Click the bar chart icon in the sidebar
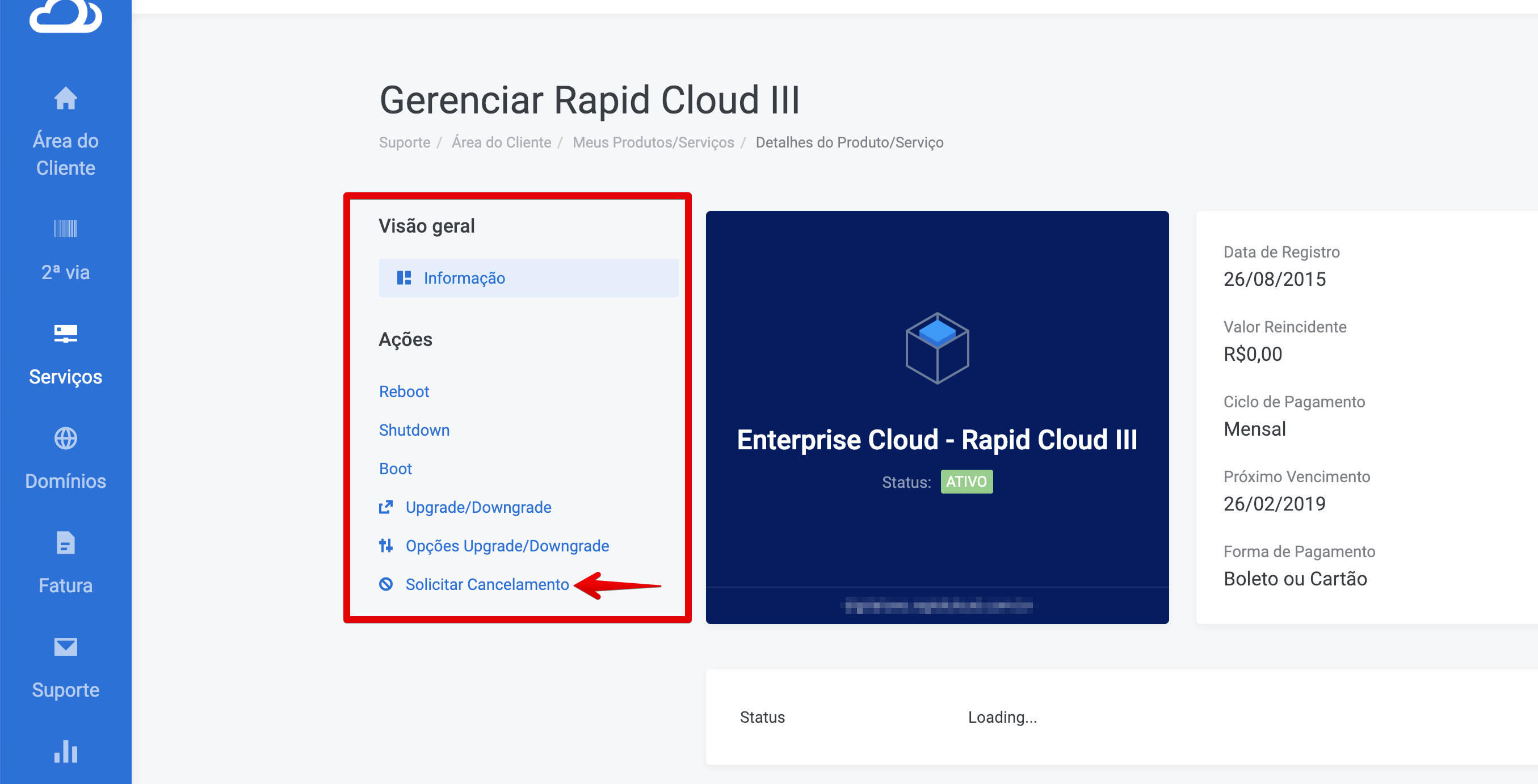Screen dimensions: 1538x784 click(65, 751)
